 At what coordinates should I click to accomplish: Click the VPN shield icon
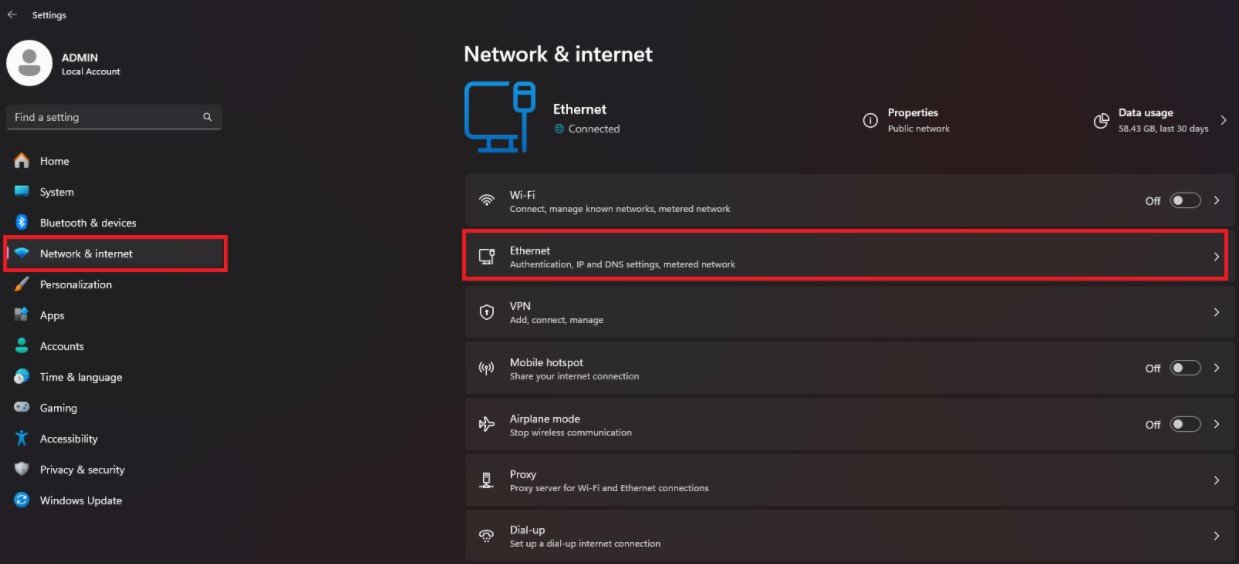pyautogui.click(x=487, y=312)
